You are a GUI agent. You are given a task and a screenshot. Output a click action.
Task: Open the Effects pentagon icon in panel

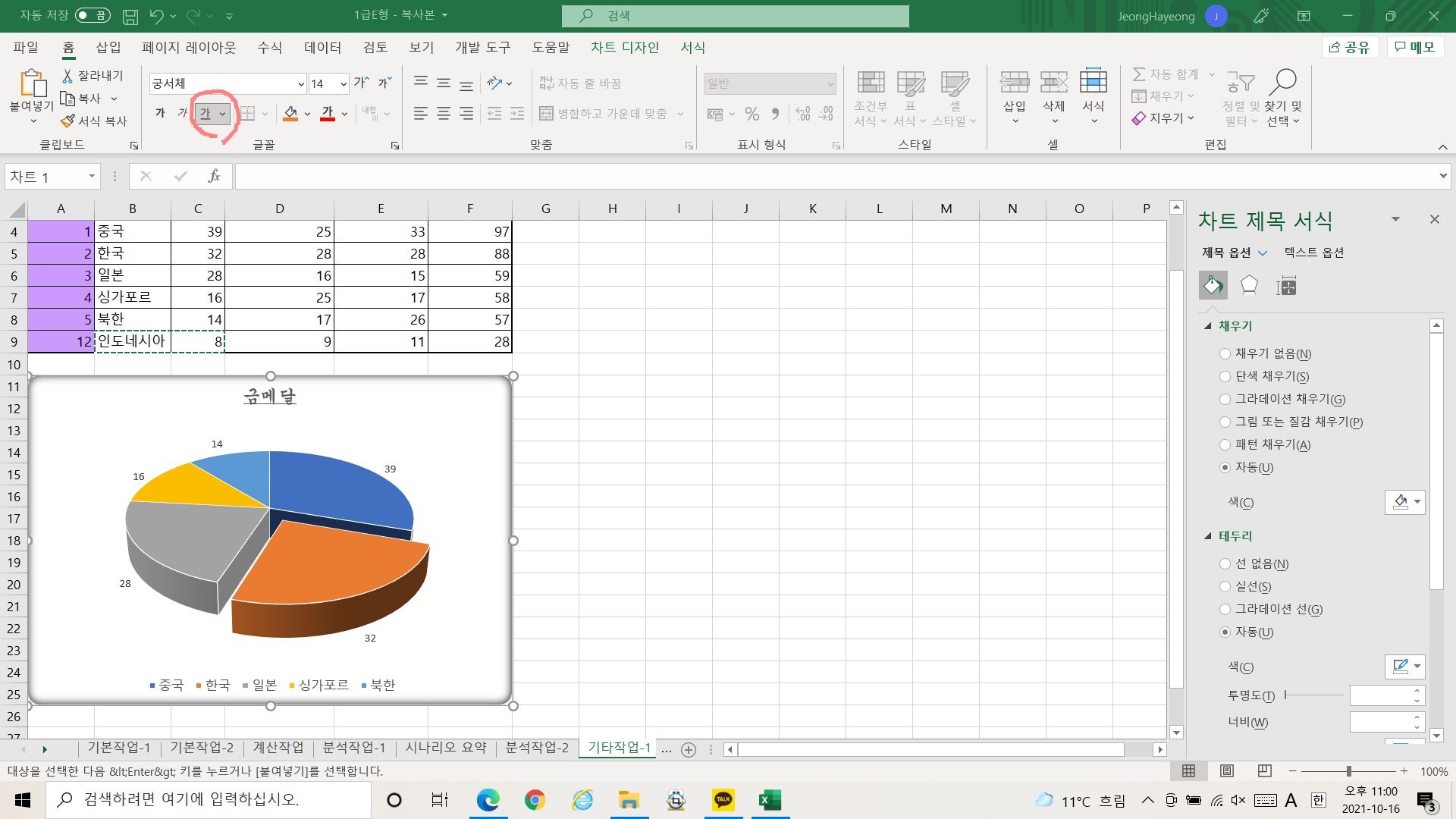(1249, 286)
